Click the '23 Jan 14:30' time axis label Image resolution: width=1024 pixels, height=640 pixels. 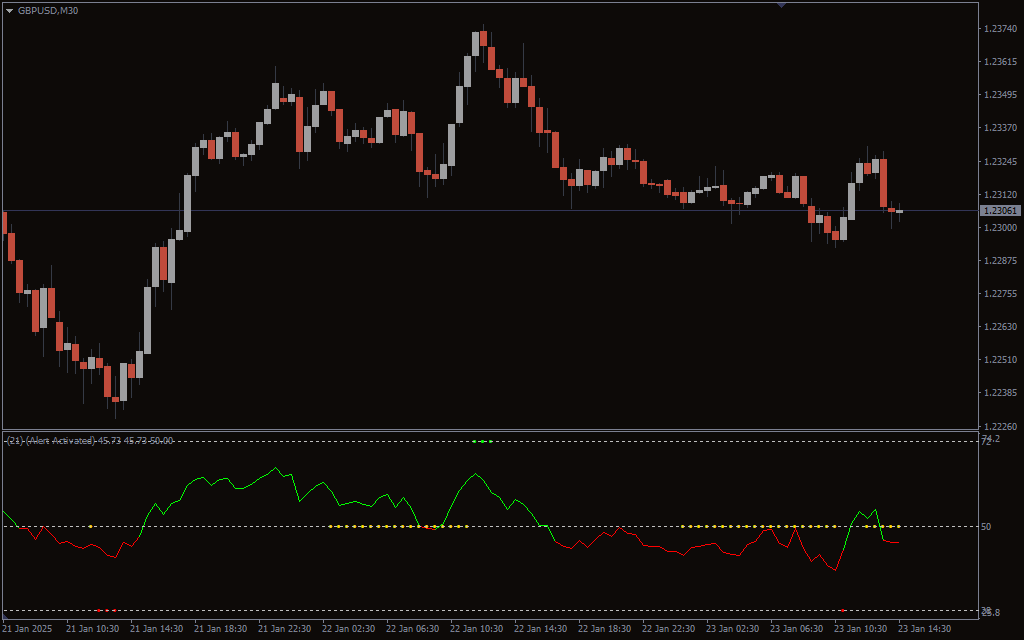click(925, 629)
